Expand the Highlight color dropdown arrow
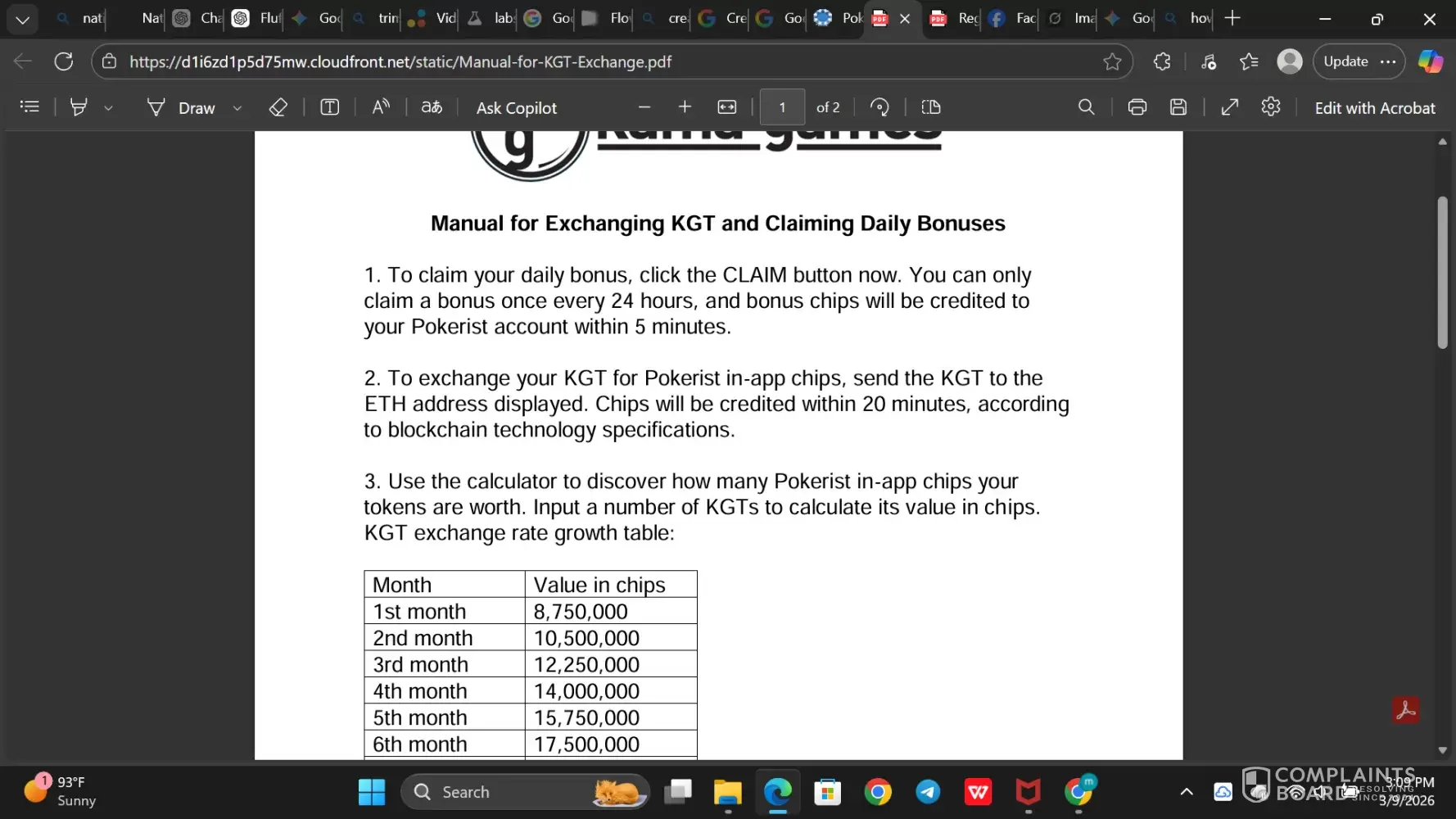1456x819 pixels. click(x=108, y=108)
